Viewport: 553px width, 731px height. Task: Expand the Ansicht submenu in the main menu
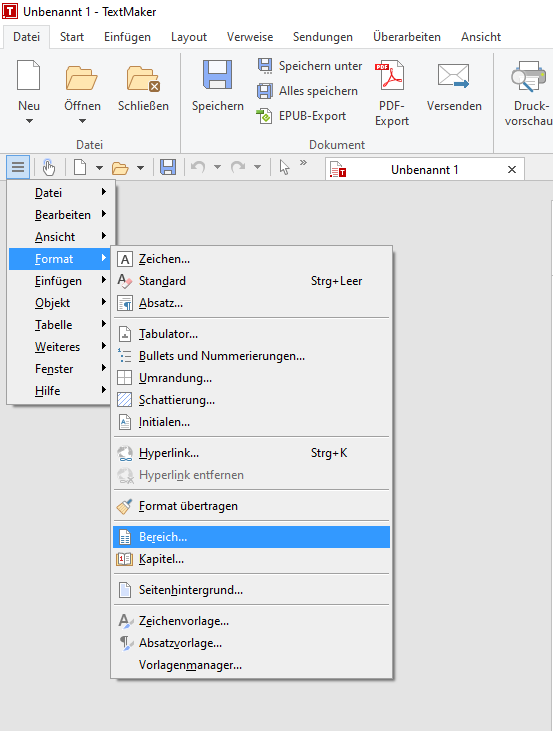[x=61, y=237]
